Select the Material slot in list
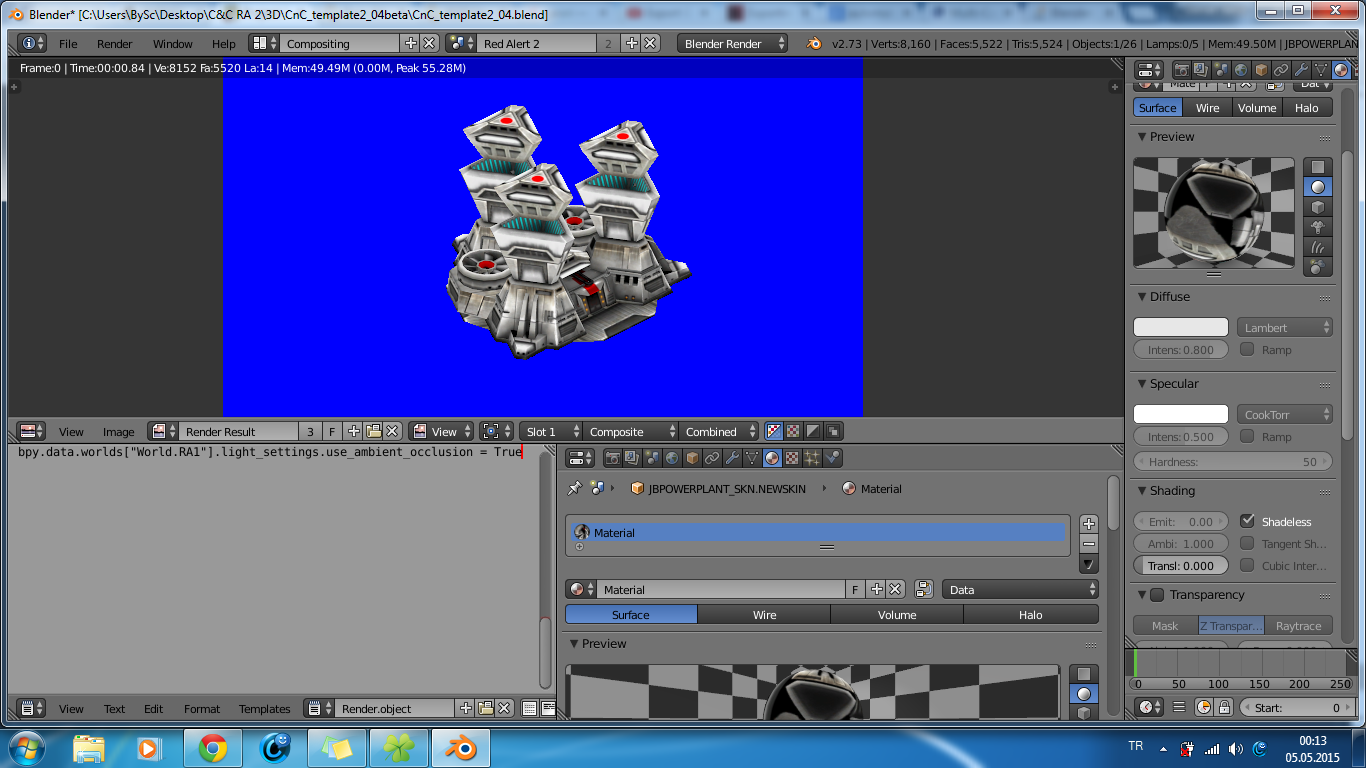The height and width of the screenshot is (768, 1366). coord(819,533)
